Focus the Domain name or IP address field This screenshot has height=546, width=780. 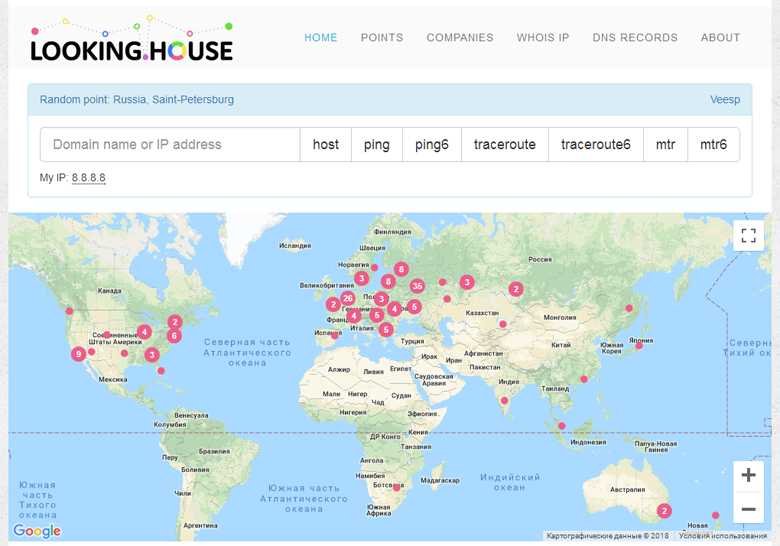click(170, 145)
